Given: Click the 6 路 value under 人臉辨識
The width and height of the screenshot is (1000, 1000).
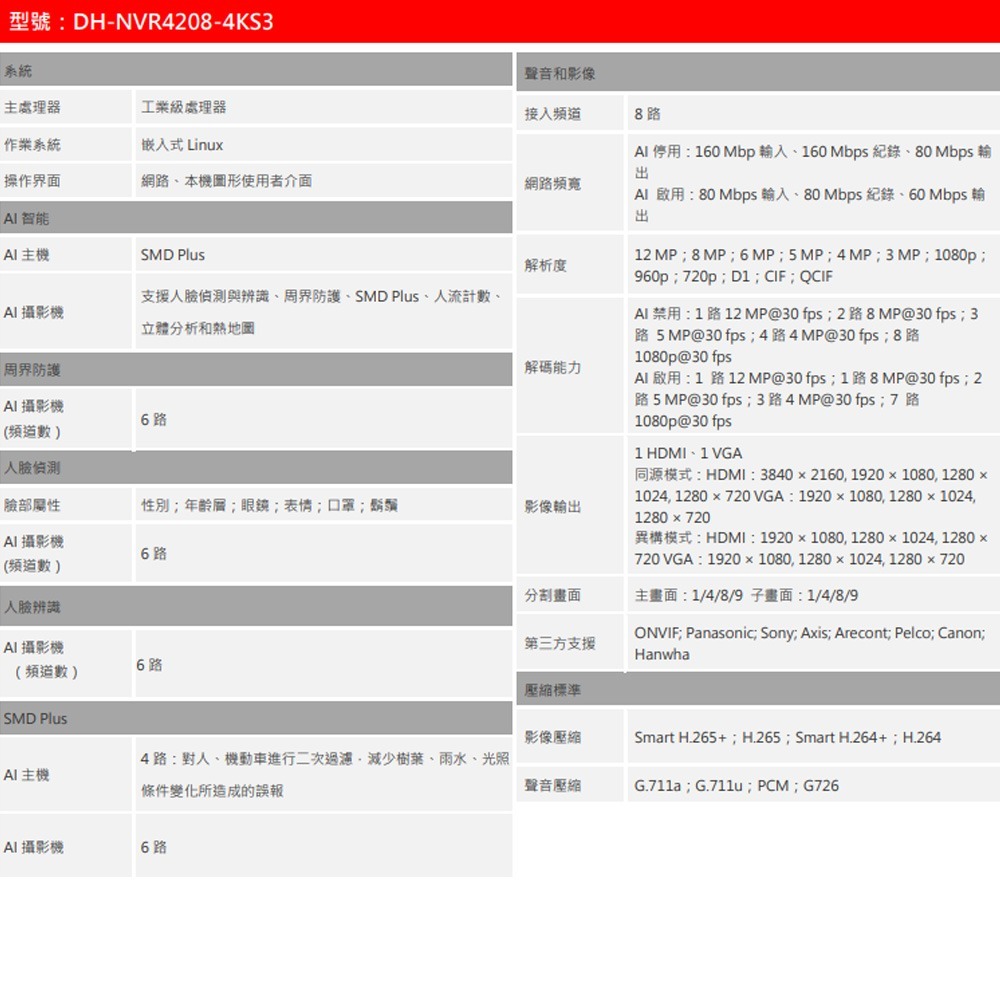Looking at the screenshot, I should coord(149,665).
